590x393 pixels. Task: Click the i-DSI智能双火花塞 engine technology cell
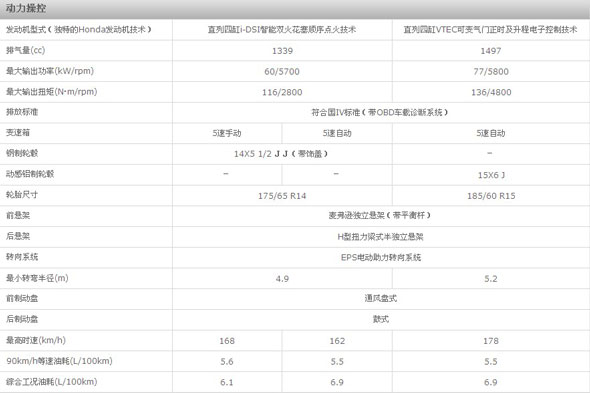(282, 29)
